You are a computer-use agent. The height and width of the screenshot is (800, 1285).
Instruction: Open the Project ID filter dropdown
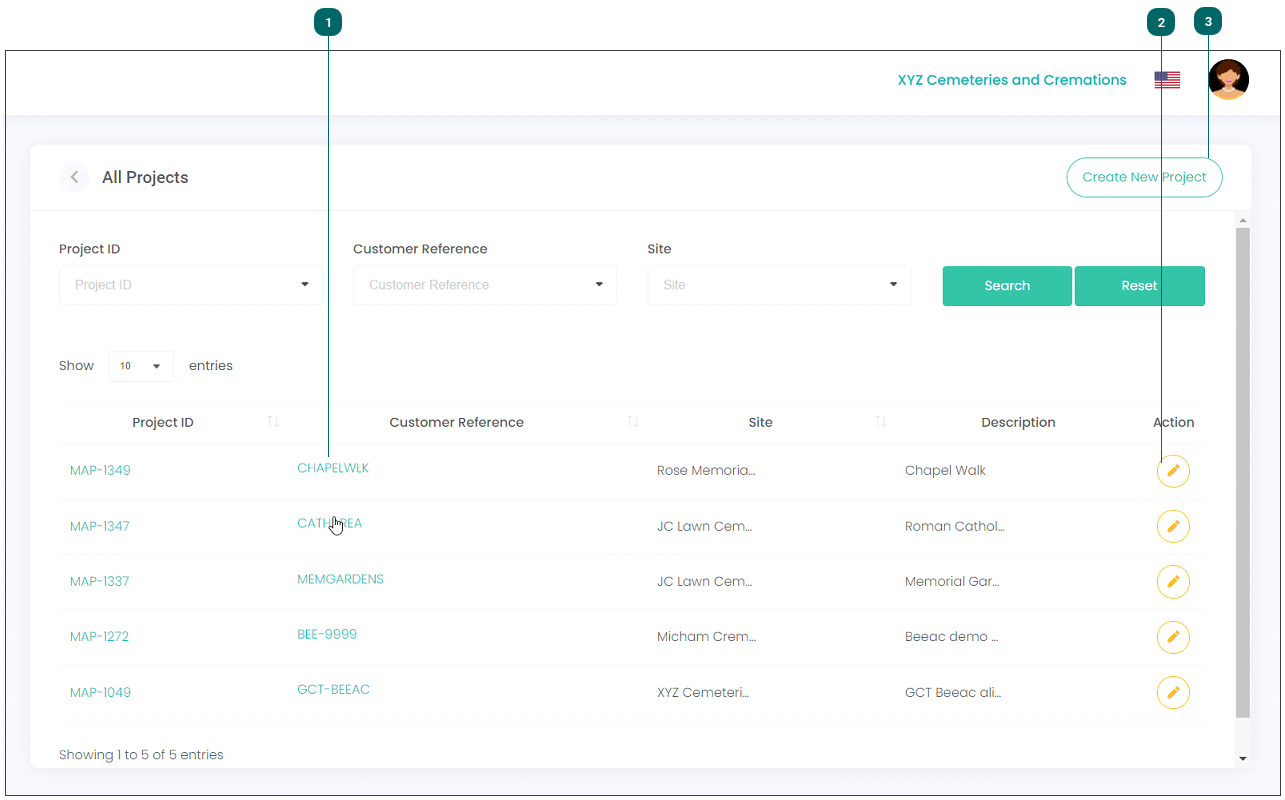(x=191, y=285)
